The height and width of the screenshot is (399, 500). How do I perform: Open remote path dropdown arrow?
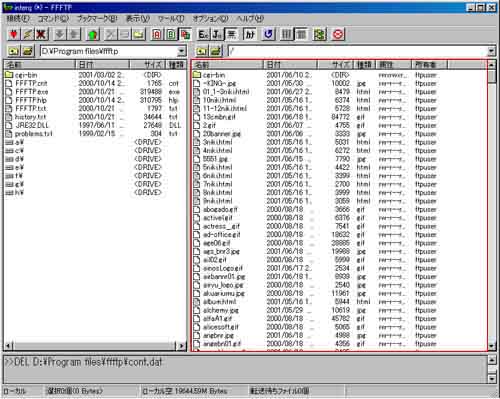tap(492, 51)
